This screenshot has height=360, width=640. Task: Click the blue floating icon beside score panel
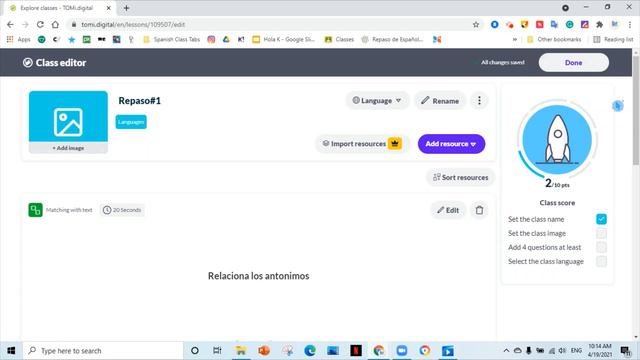(x=618, y=106)
